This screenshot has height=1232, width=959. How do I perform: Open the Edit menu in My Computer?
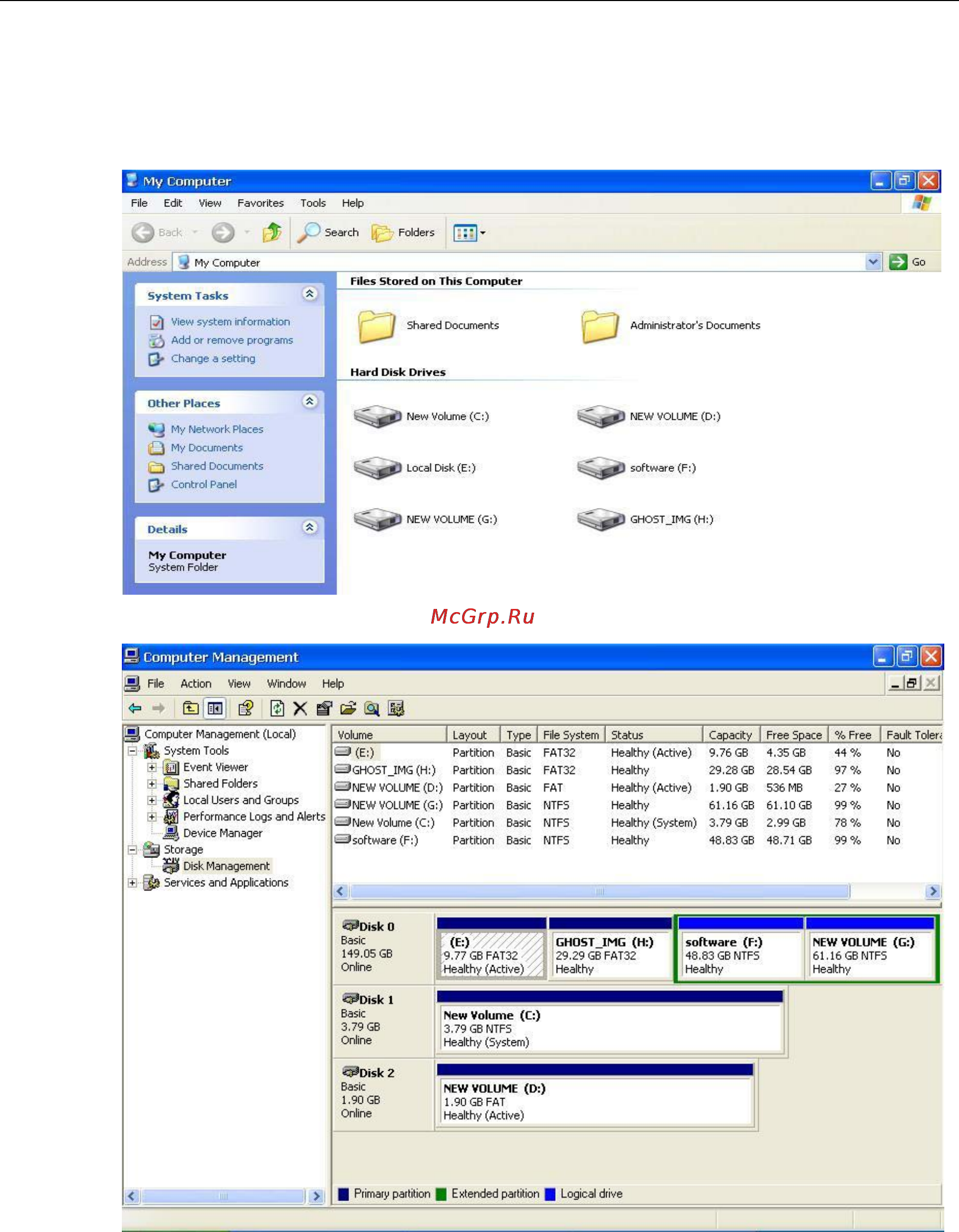tap(172, 203)
